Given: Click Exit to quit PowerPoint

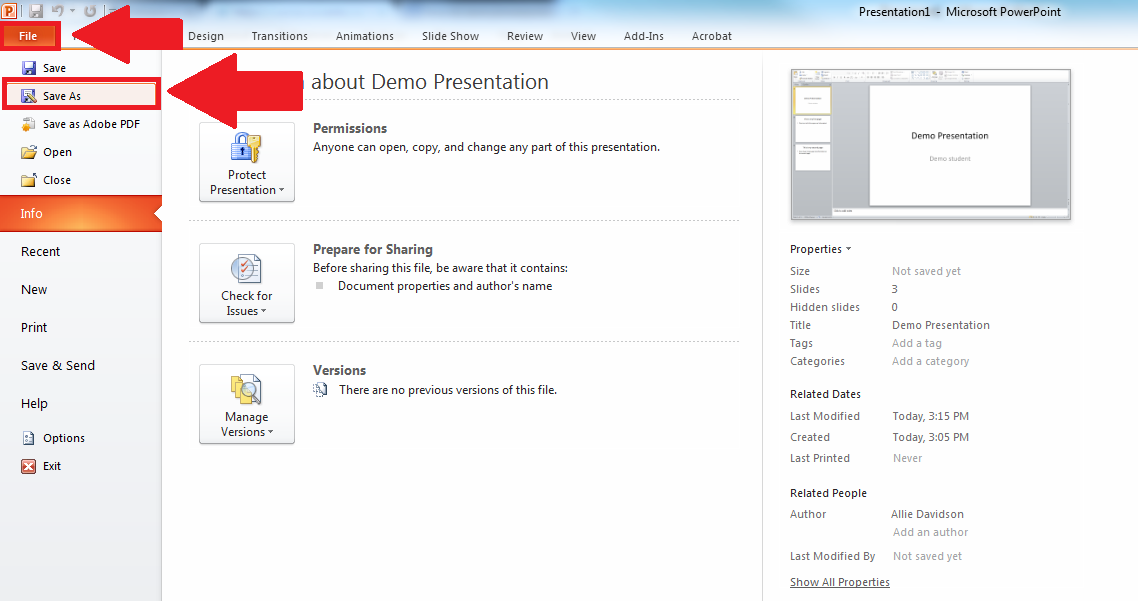Looking at the screenshot, I should [x=52, y=465].
